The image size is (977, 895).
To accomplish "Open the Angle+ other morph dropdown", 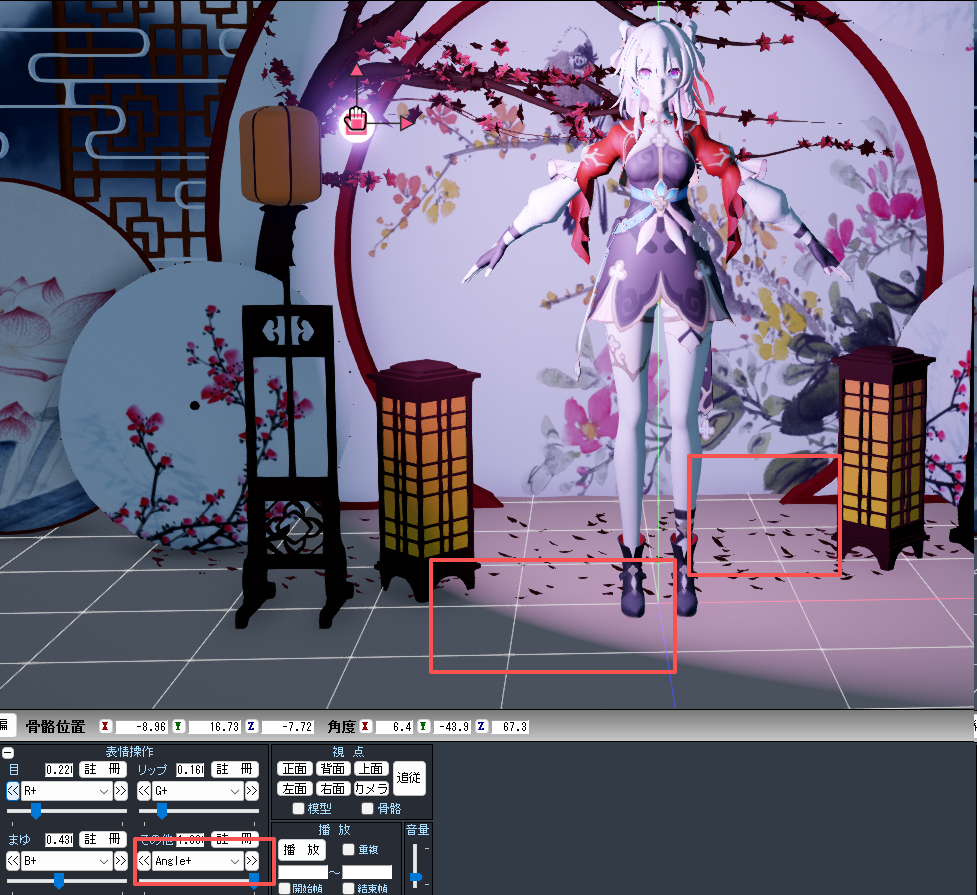I will (x=198, y=861).
